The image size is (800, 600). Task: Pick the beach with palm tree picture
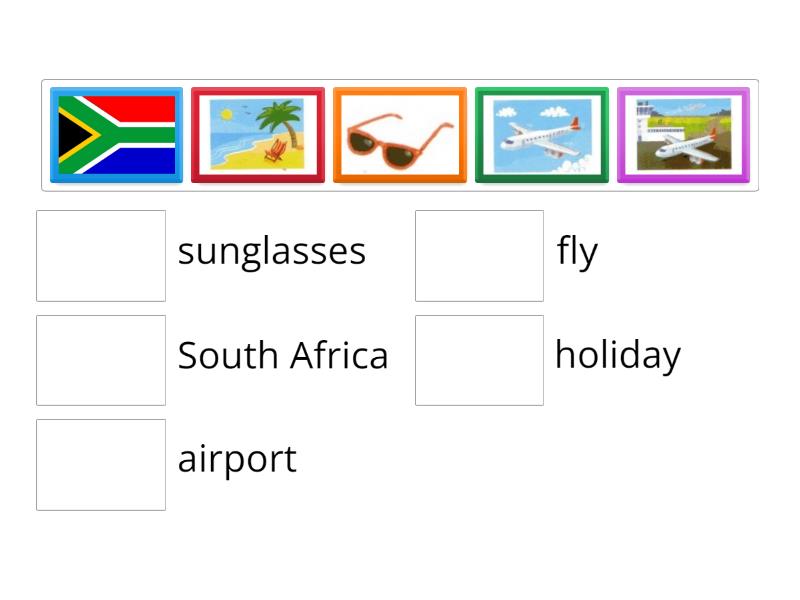click(x=258, y=135)
